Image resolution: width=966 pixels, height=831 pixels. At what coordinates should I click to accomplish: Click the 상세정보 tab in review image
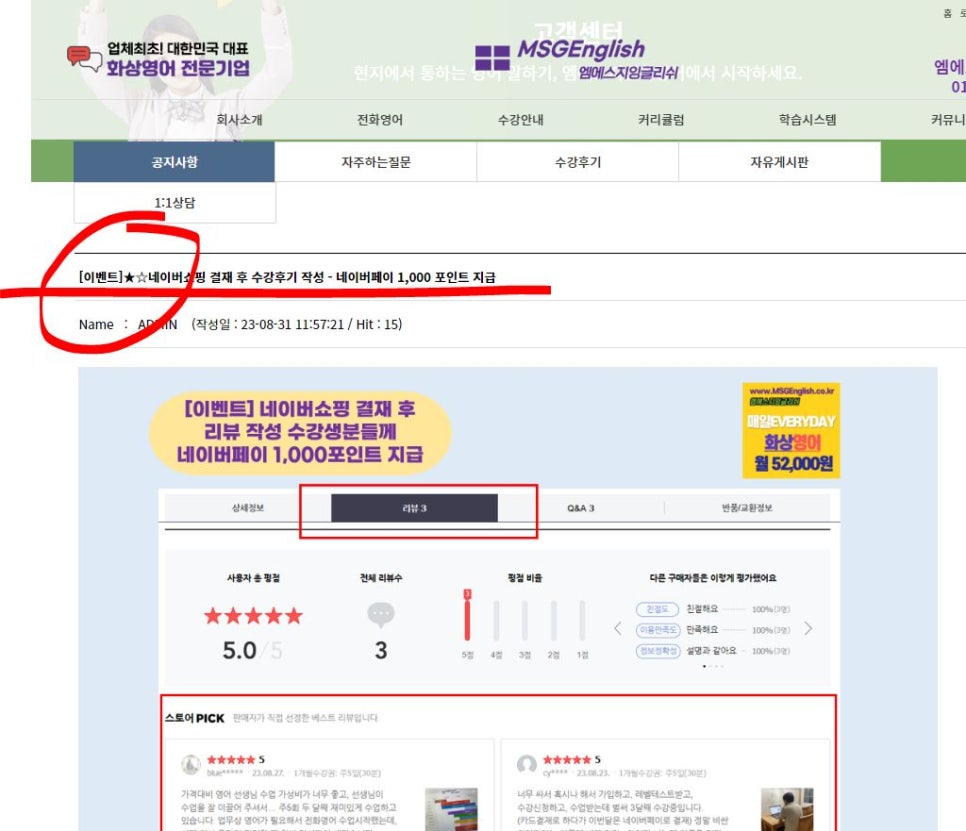(248, 508)
